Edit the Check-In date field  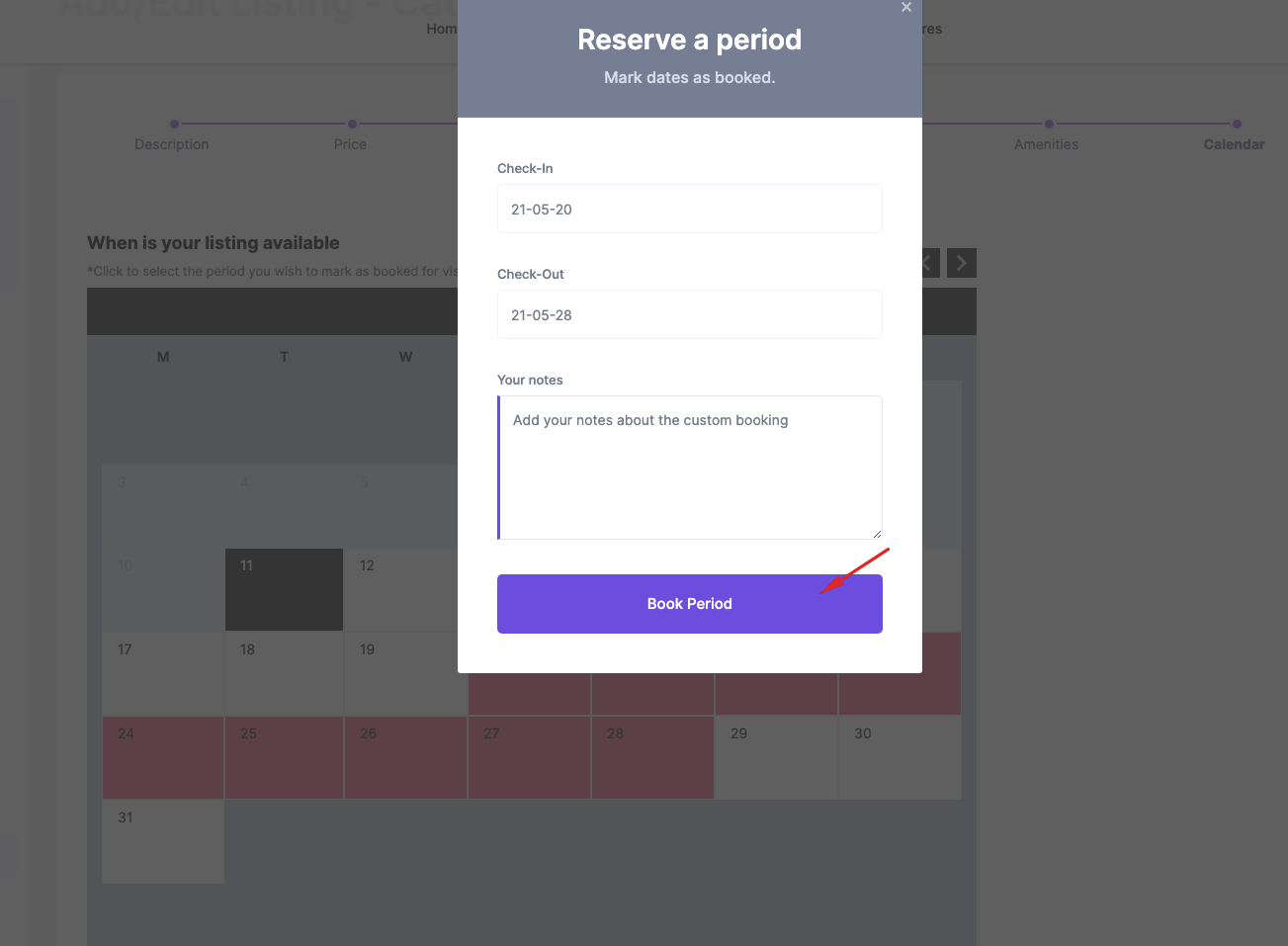[690, 209]
